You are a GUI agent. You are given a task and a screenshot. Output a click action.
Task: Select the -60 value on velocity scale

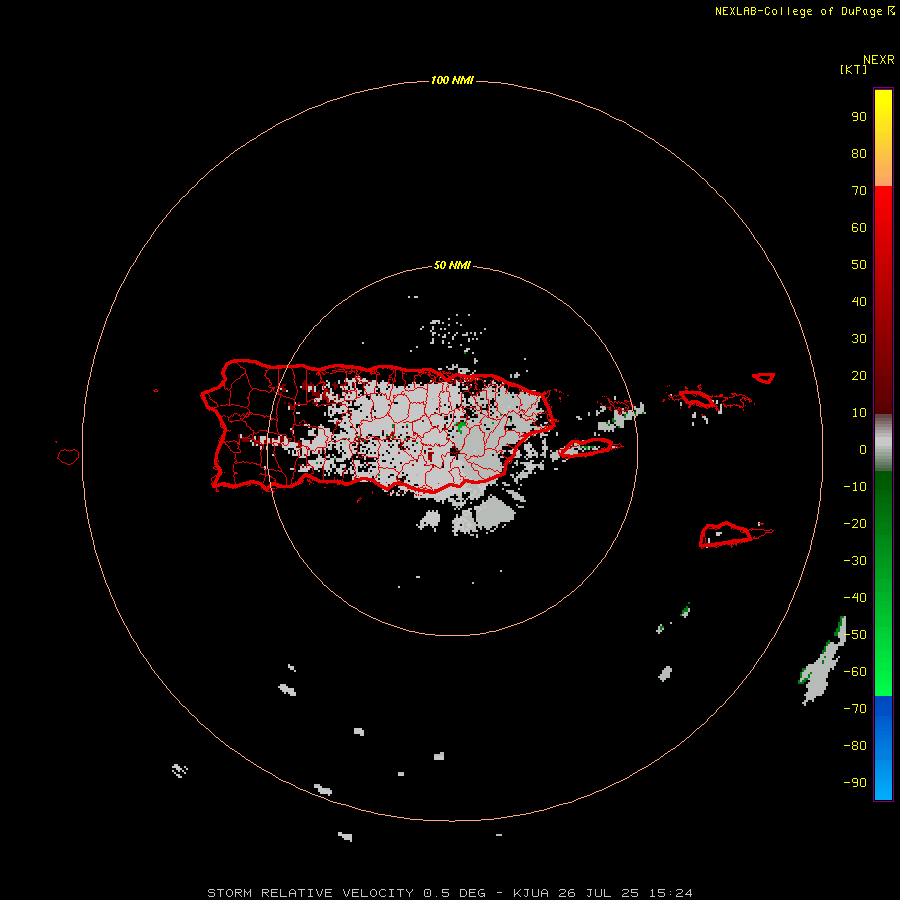[855, 672]
